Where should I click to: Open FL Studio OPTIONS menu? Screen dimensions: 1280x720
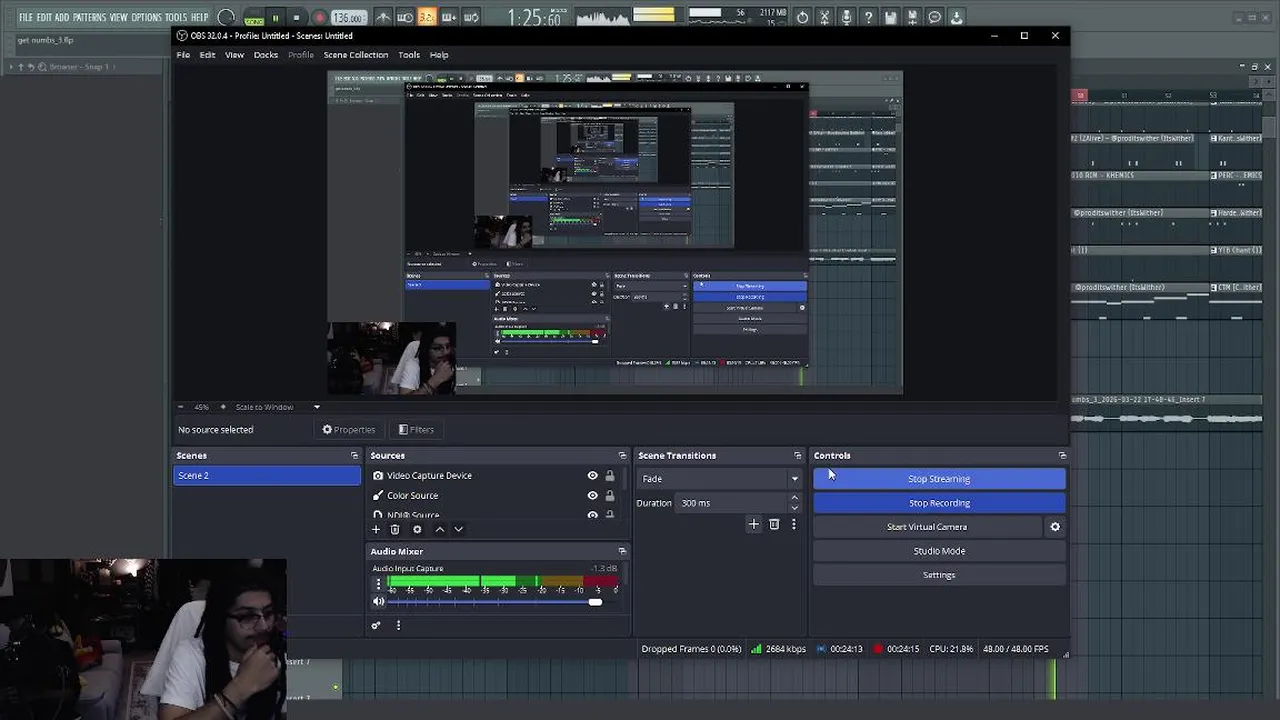click(146, 18)
